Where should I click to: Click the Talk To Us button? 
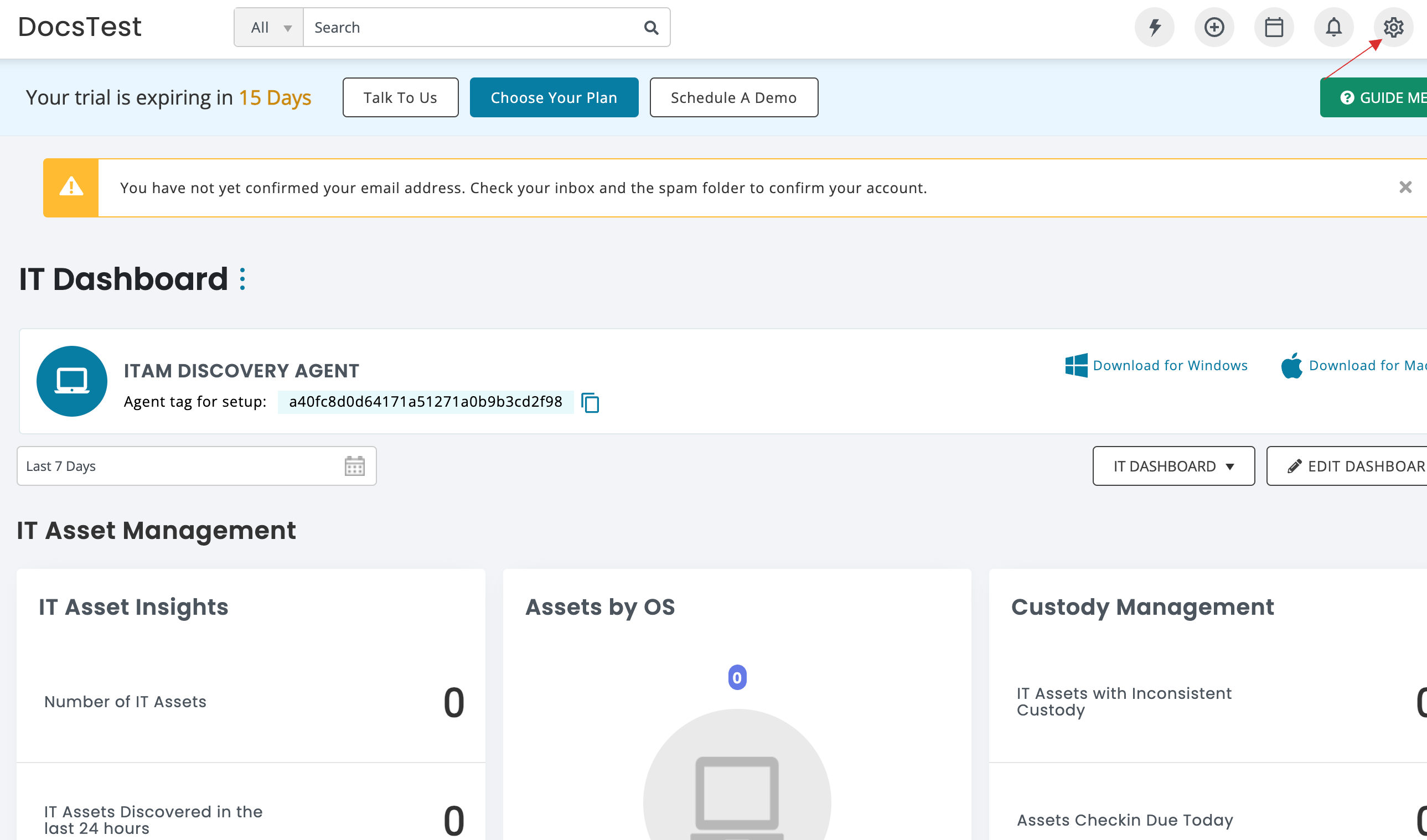click(x=399, y=97)
